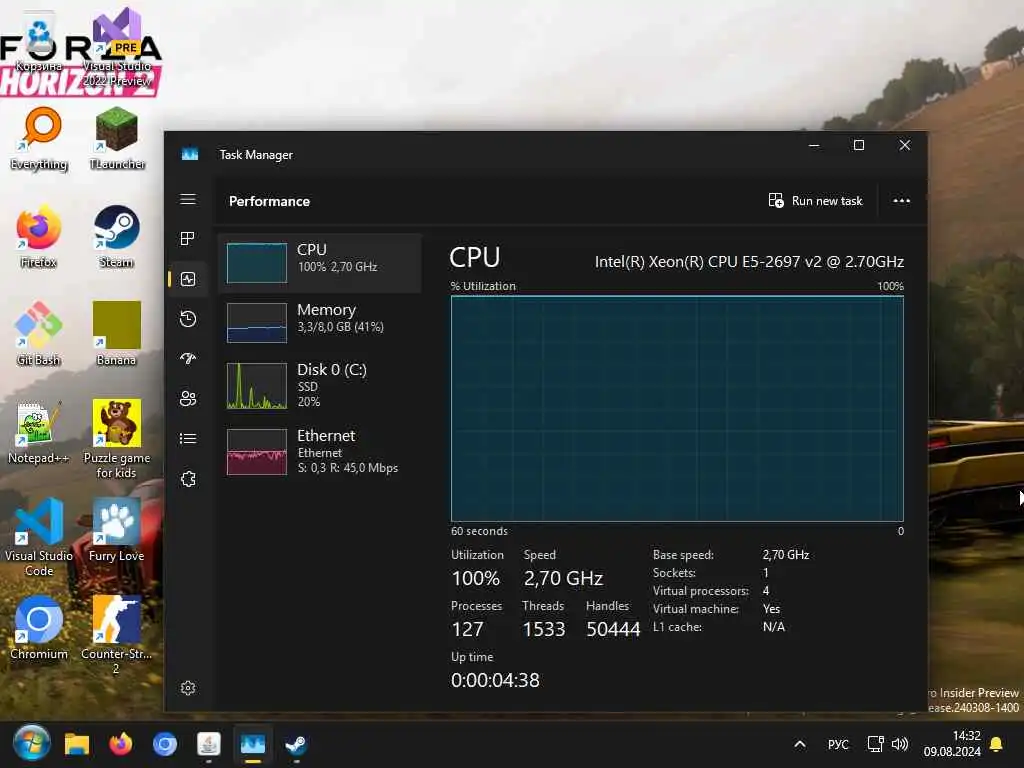Select the Everything desktop icon
This screenshot has width=1024, height=768.
[x=39, y=138]
